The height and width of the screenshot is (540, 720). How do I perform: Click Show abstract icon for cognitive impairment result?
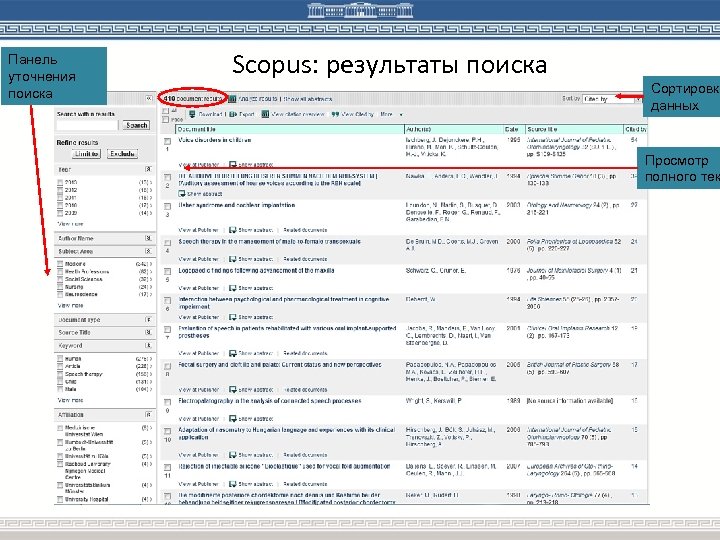(x=233, y=317)
